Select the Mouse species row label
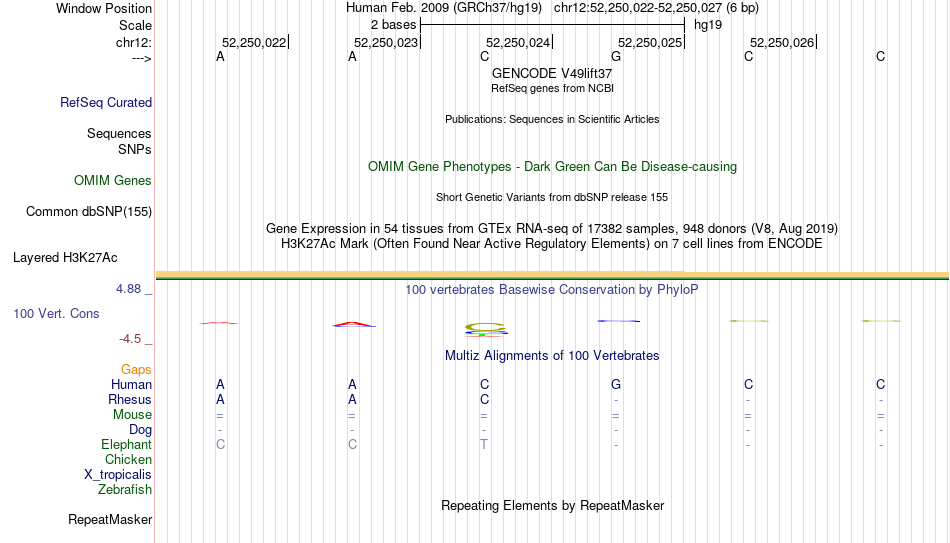 tap(133, 415)
